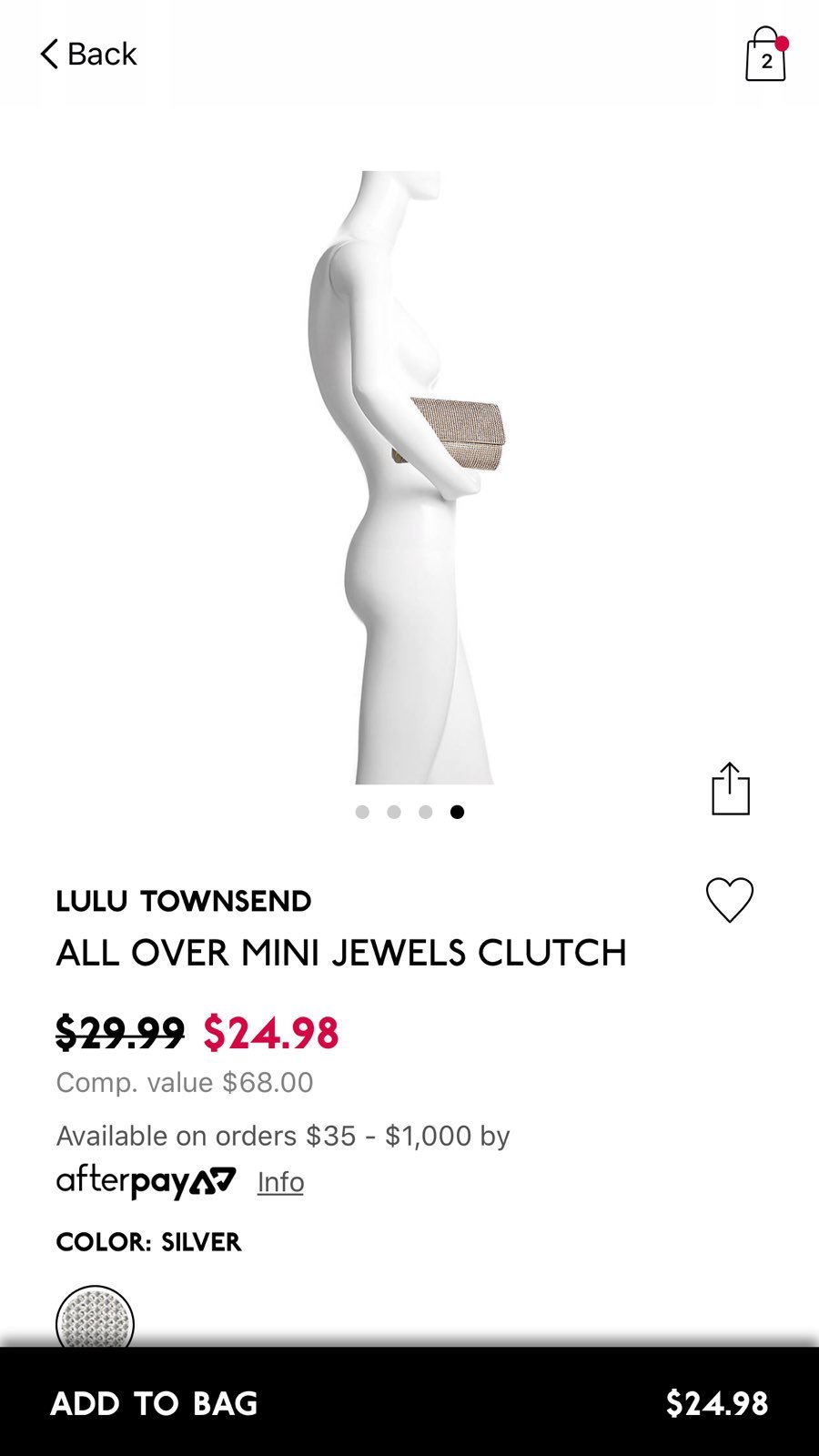
Task: Add clutch to favorites with heart icon
Action: pyautogui.click(x=730, y=900)
